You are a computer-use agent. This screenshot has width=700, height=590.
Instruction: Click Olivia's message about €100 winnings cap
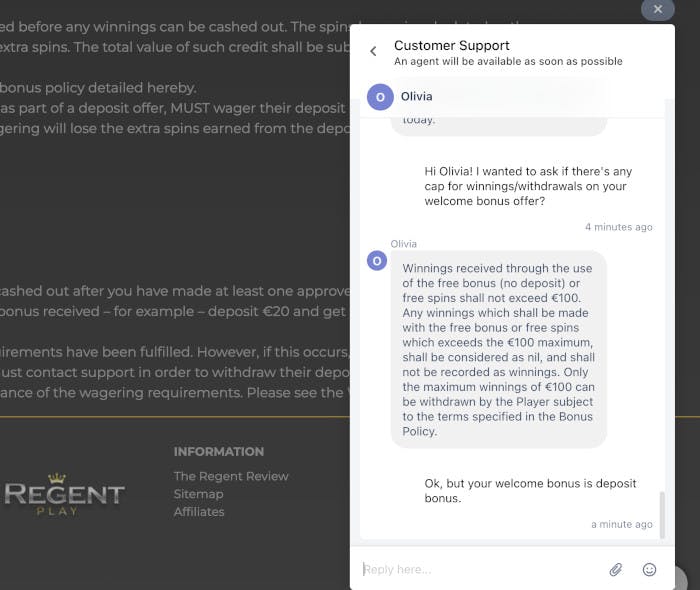click(x=499, y=349)
